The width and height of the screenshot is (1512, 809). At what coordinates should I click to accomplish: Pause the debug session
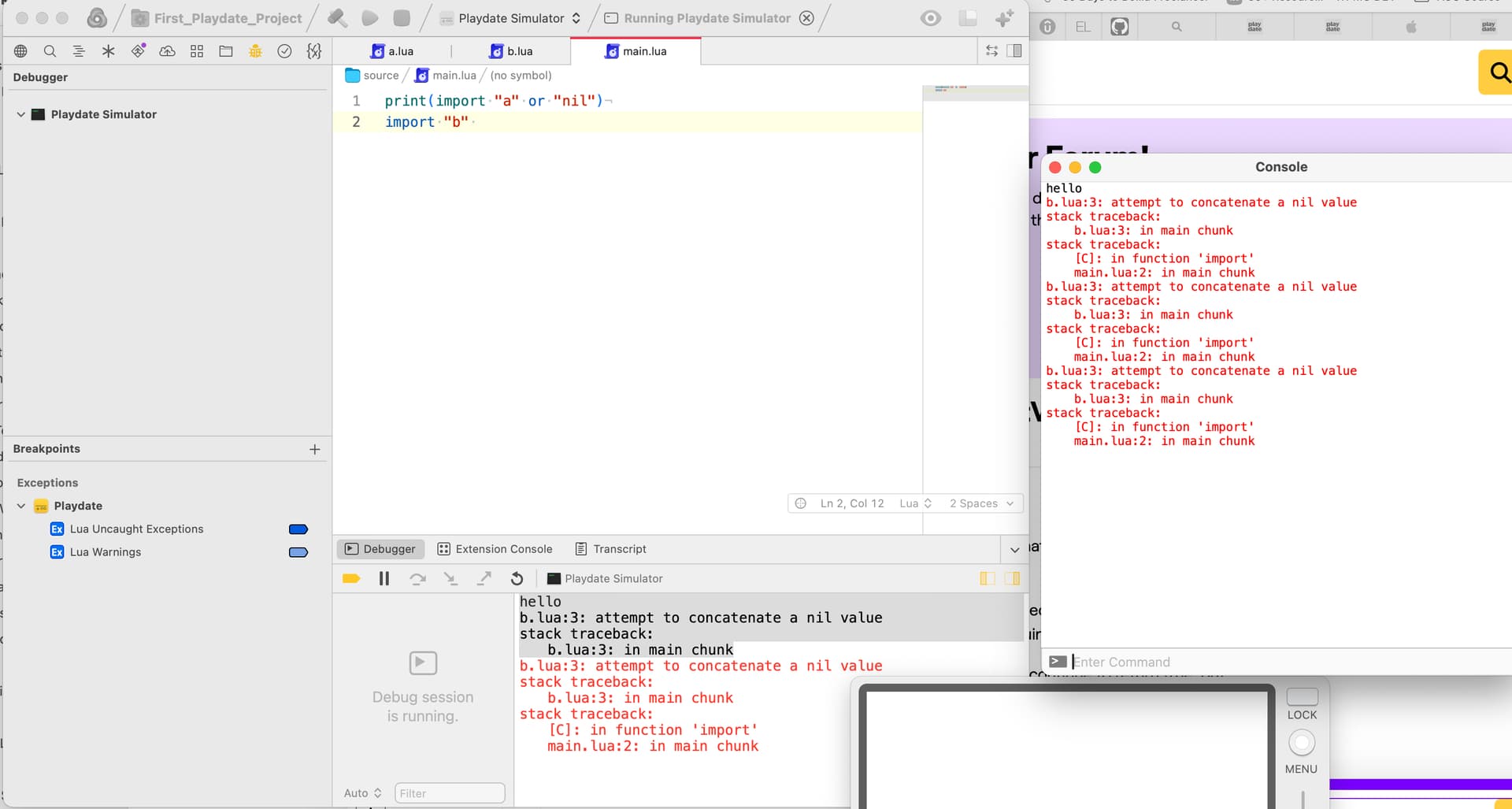[x=384, y=579]
